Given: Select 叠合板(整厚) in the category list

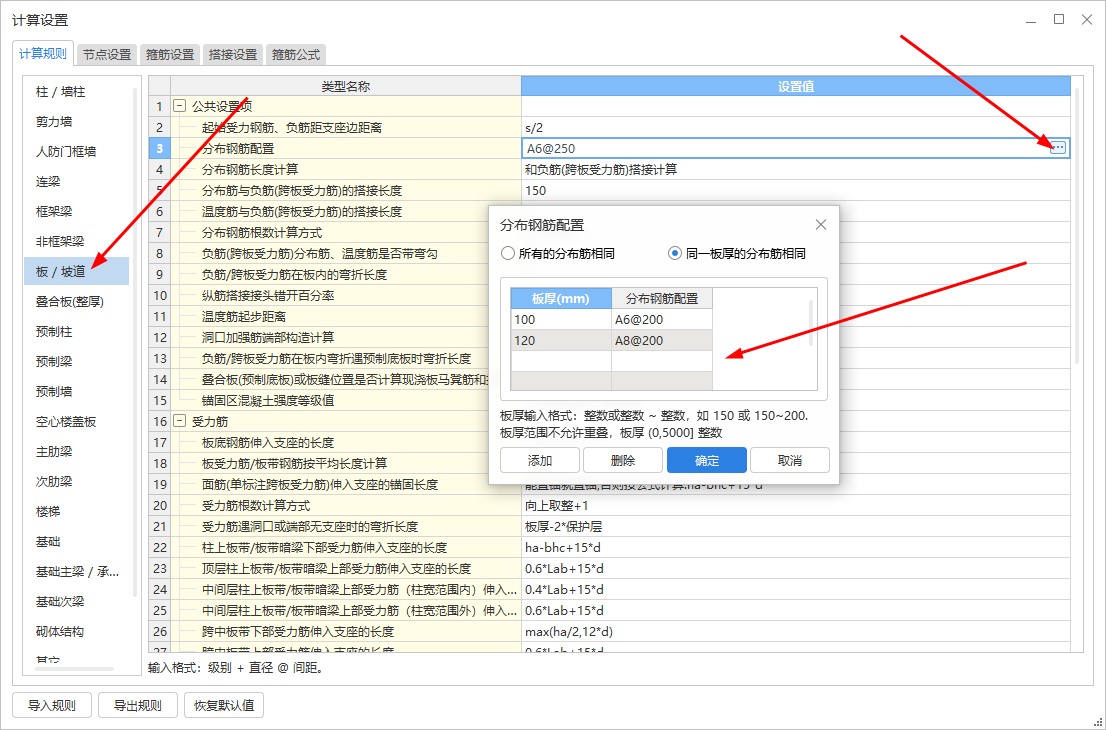Looking at the screenshot, I should [77, 301].
